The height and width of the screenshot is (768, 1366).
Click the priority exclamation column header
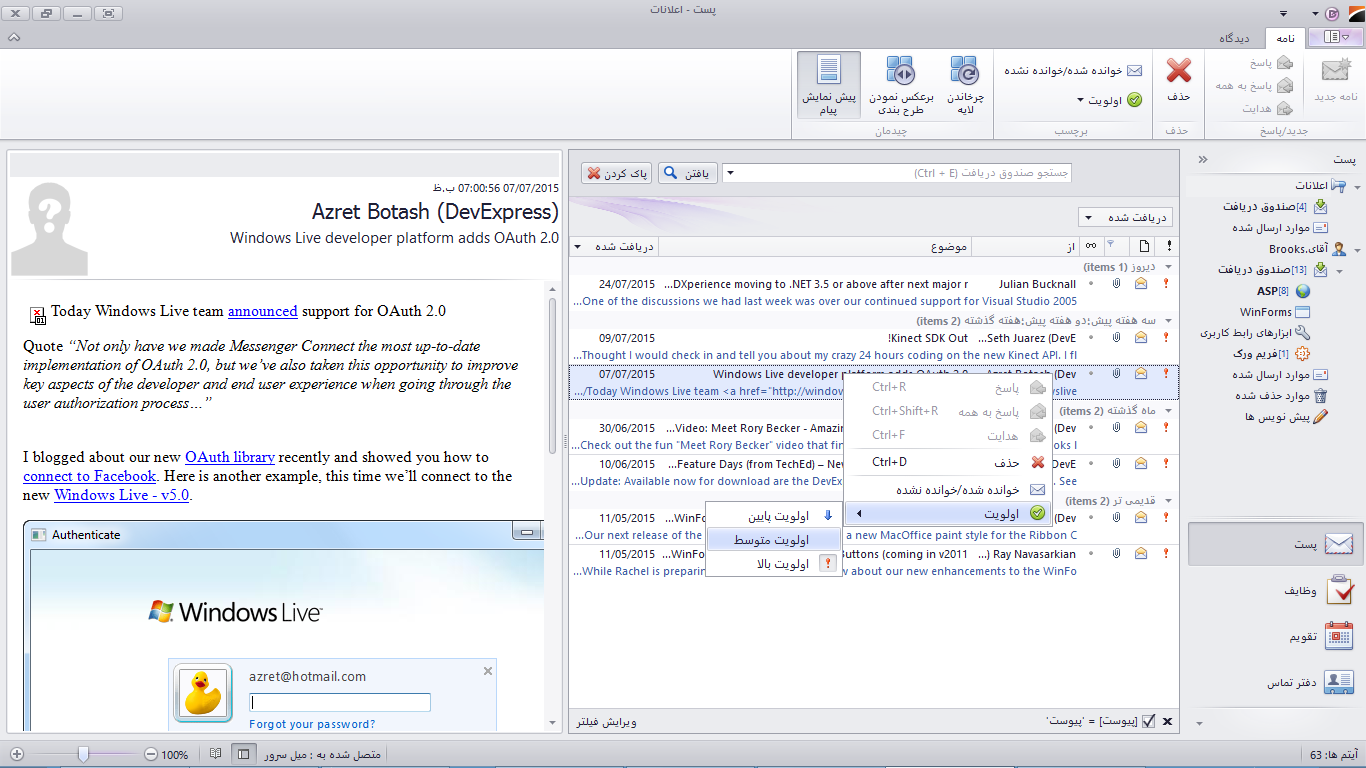pyautogui.click(x=1168, y=246)
